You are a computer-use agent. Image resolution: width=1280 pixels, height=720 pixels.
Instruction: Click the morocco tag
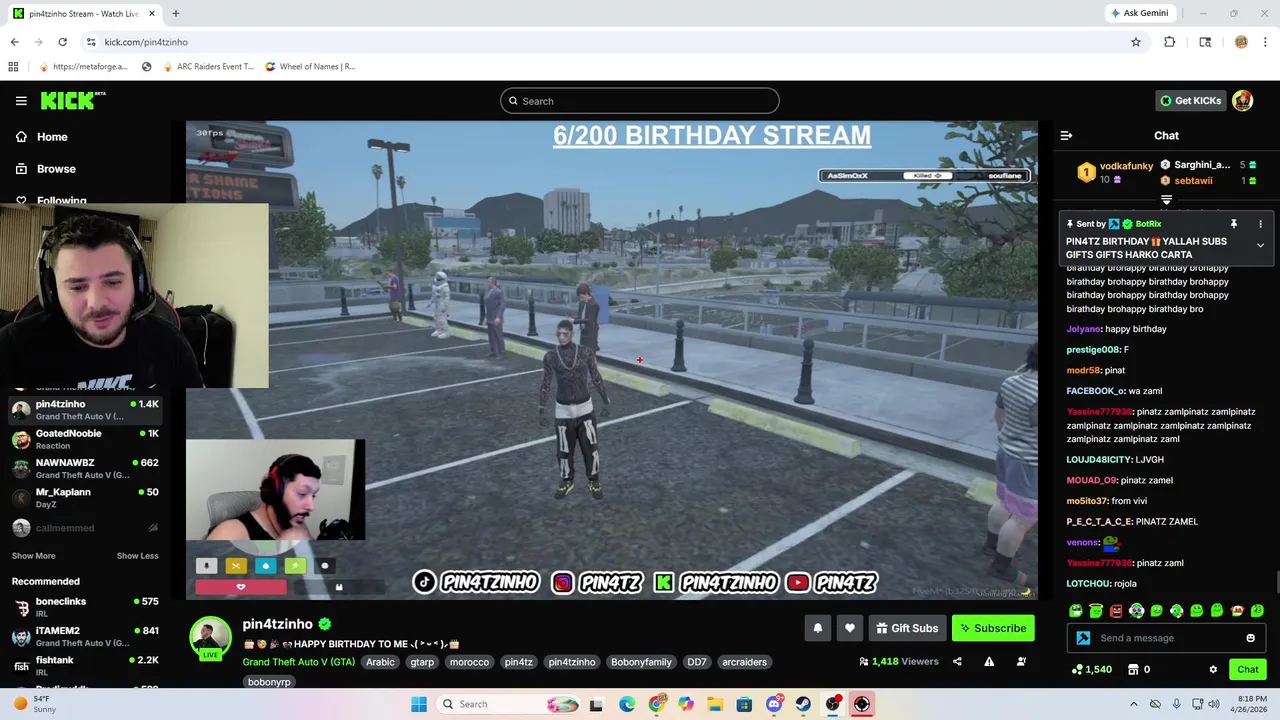[469, 662]
